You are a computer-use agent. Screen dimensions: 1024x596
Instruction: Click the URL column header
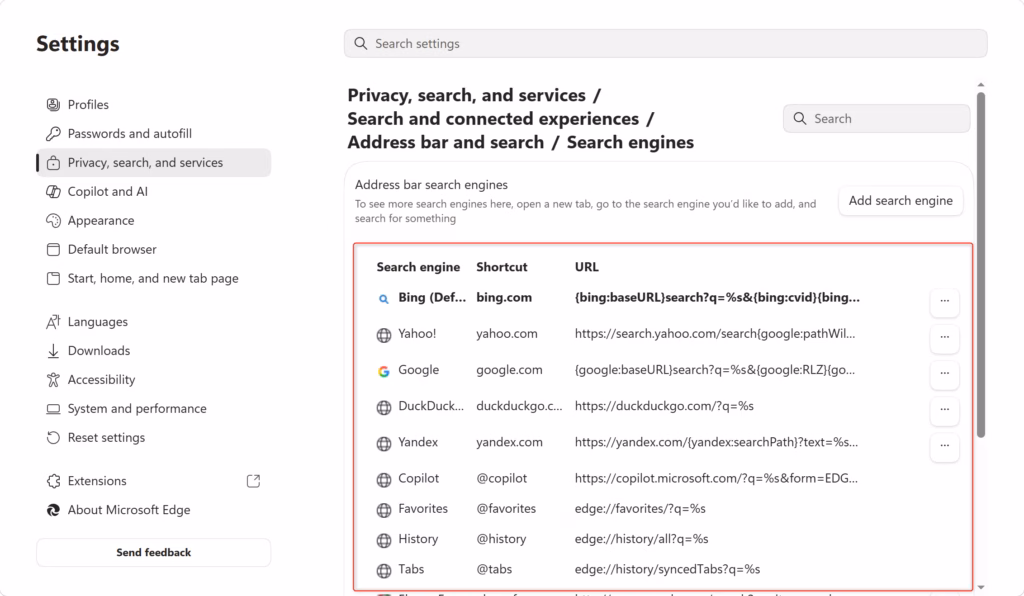click(586, 267)
